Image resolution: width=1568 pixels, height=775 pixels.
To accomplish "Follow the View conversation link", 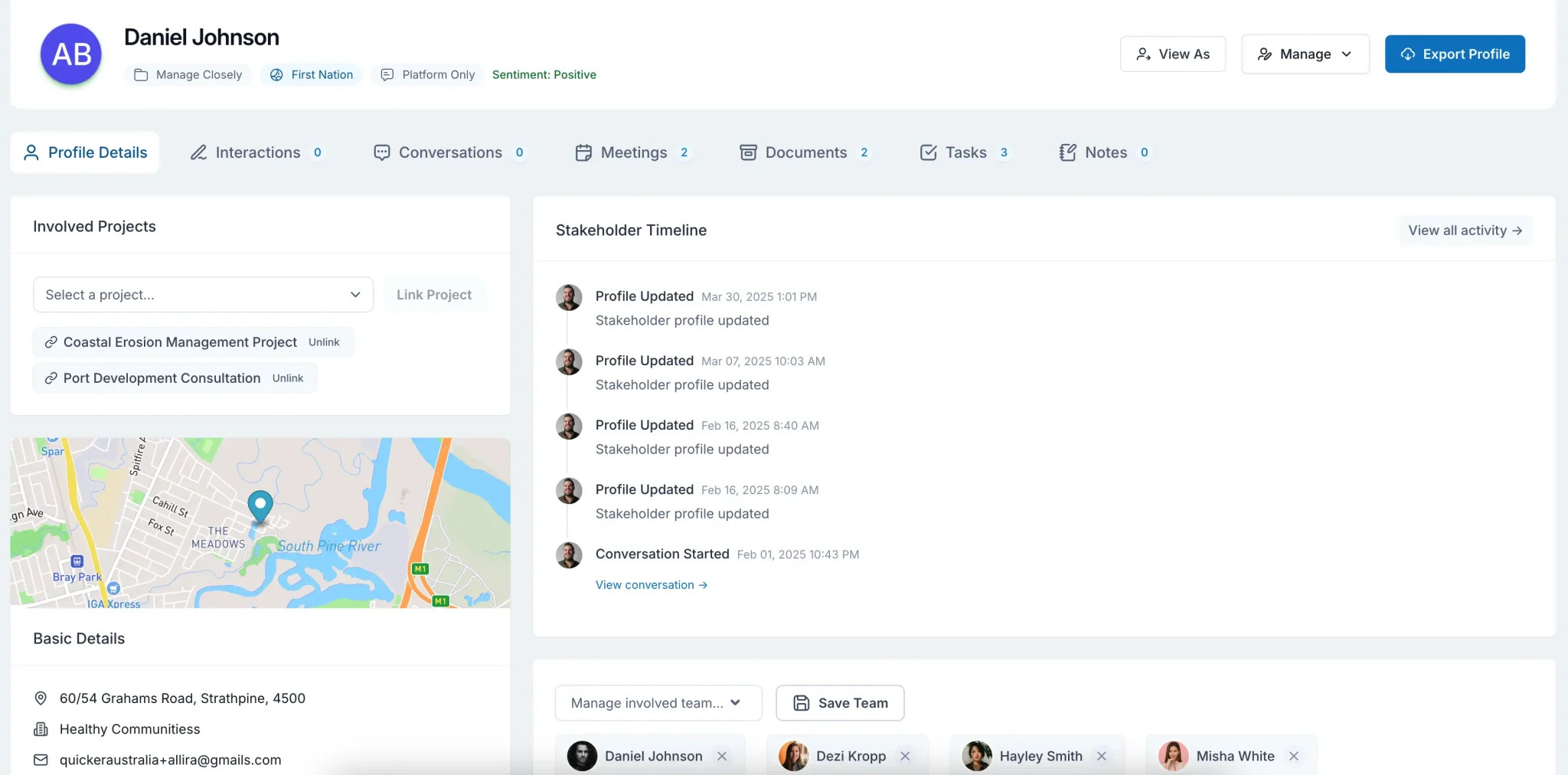I will point(652,585).
